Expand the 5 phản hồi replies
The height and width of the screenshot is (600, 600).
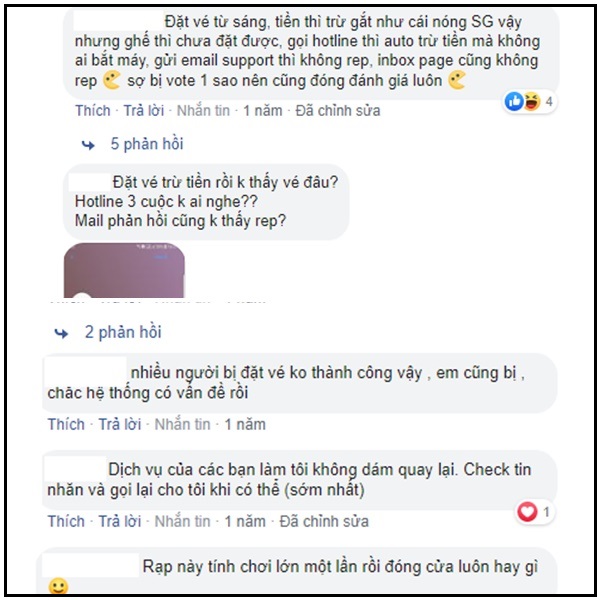(147, 144)
